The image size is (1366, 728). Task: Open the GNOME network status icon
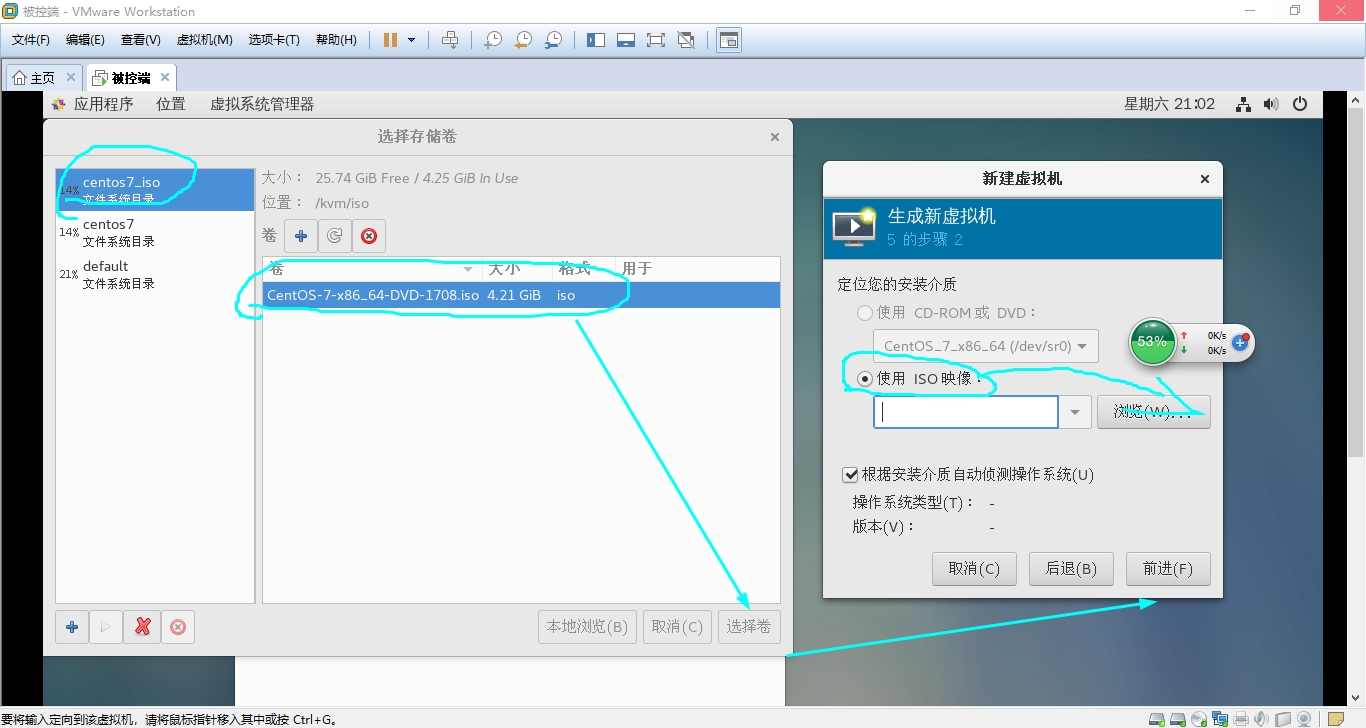[x=1243, y=104]
